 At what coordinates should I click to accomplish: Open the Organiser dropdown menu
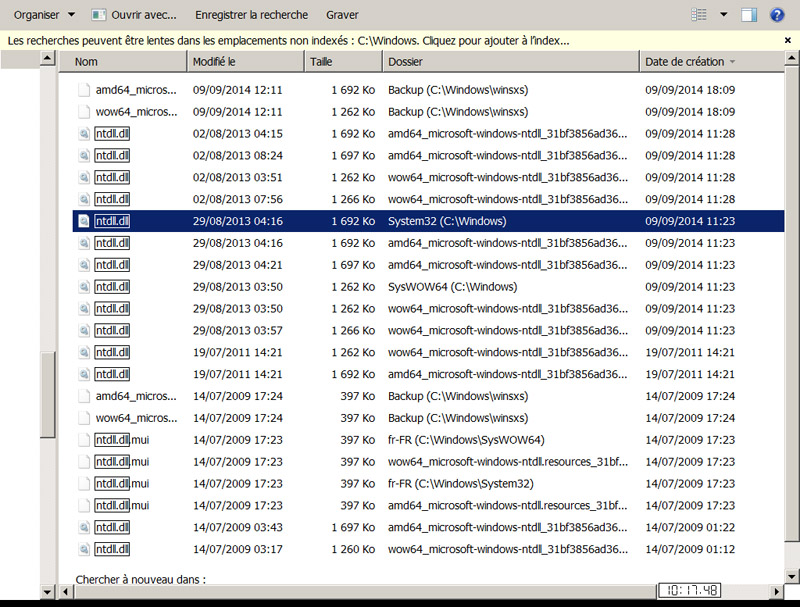[x=44, y=15]
